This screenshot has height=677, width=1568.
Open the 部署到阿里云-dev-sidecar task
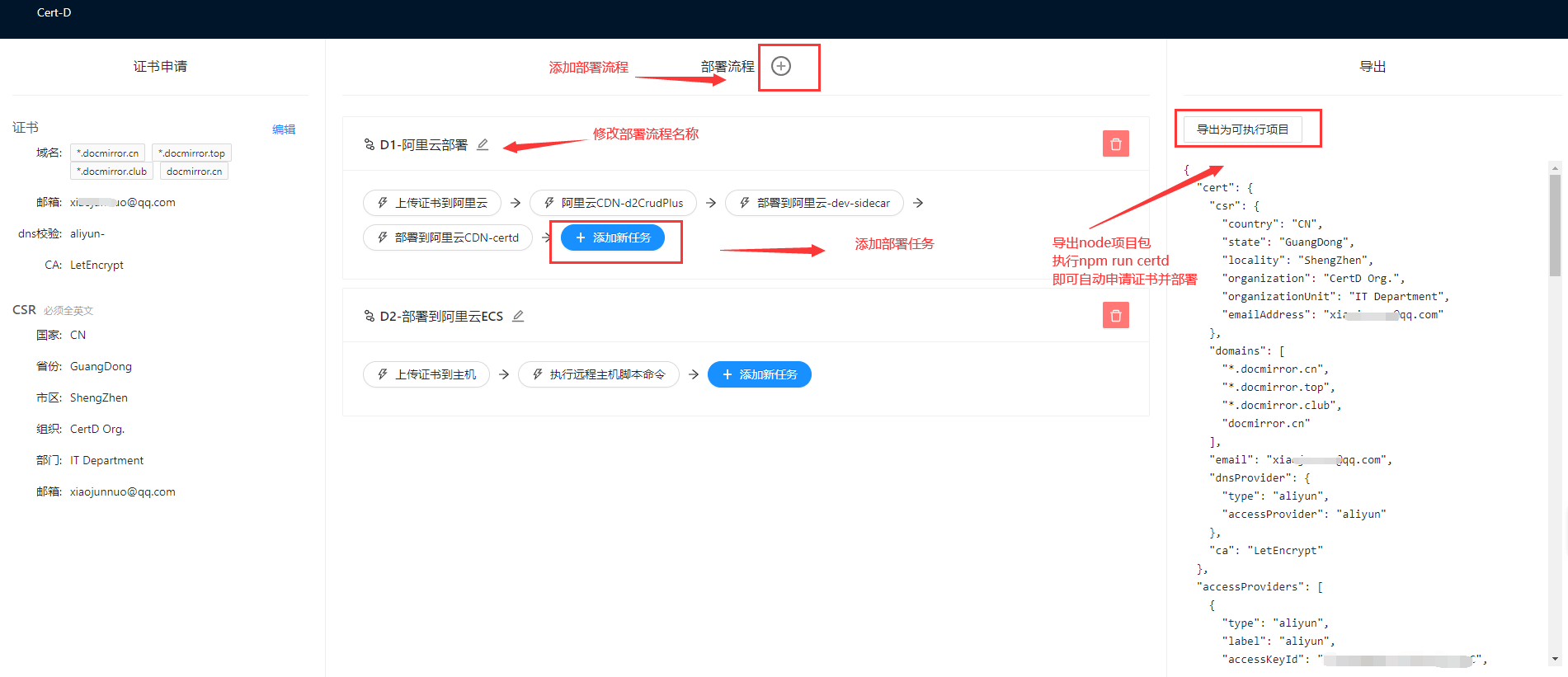click(814, 203)
